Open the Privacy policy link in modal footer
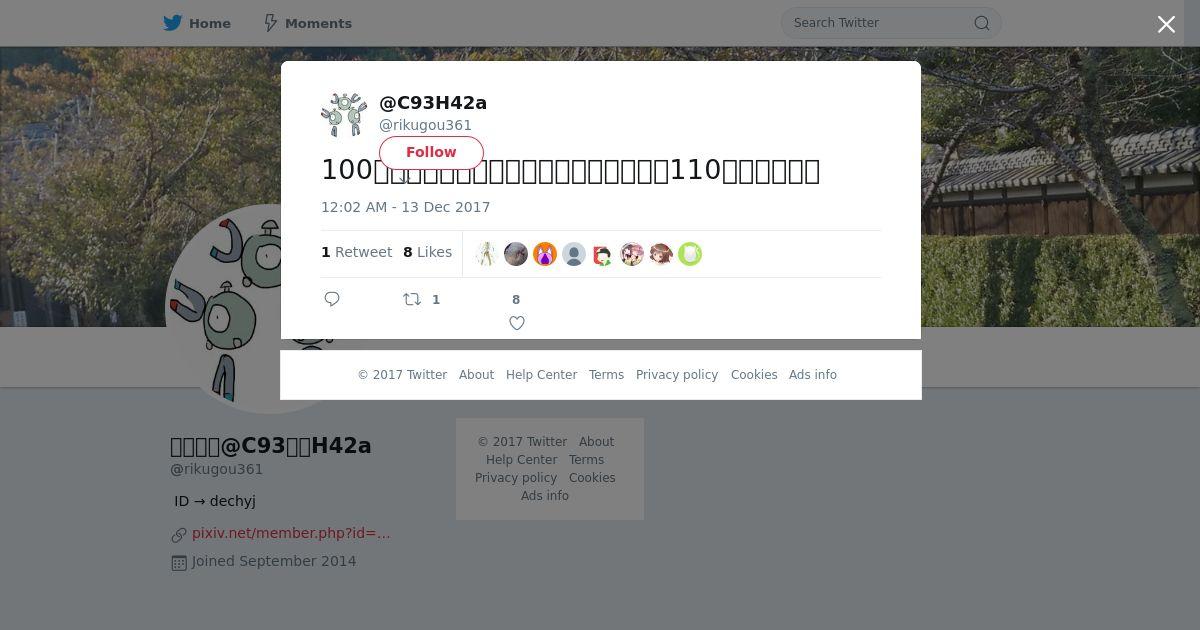Image resolution: width=1200 pixels, height=630 pixels. (677, 375)
